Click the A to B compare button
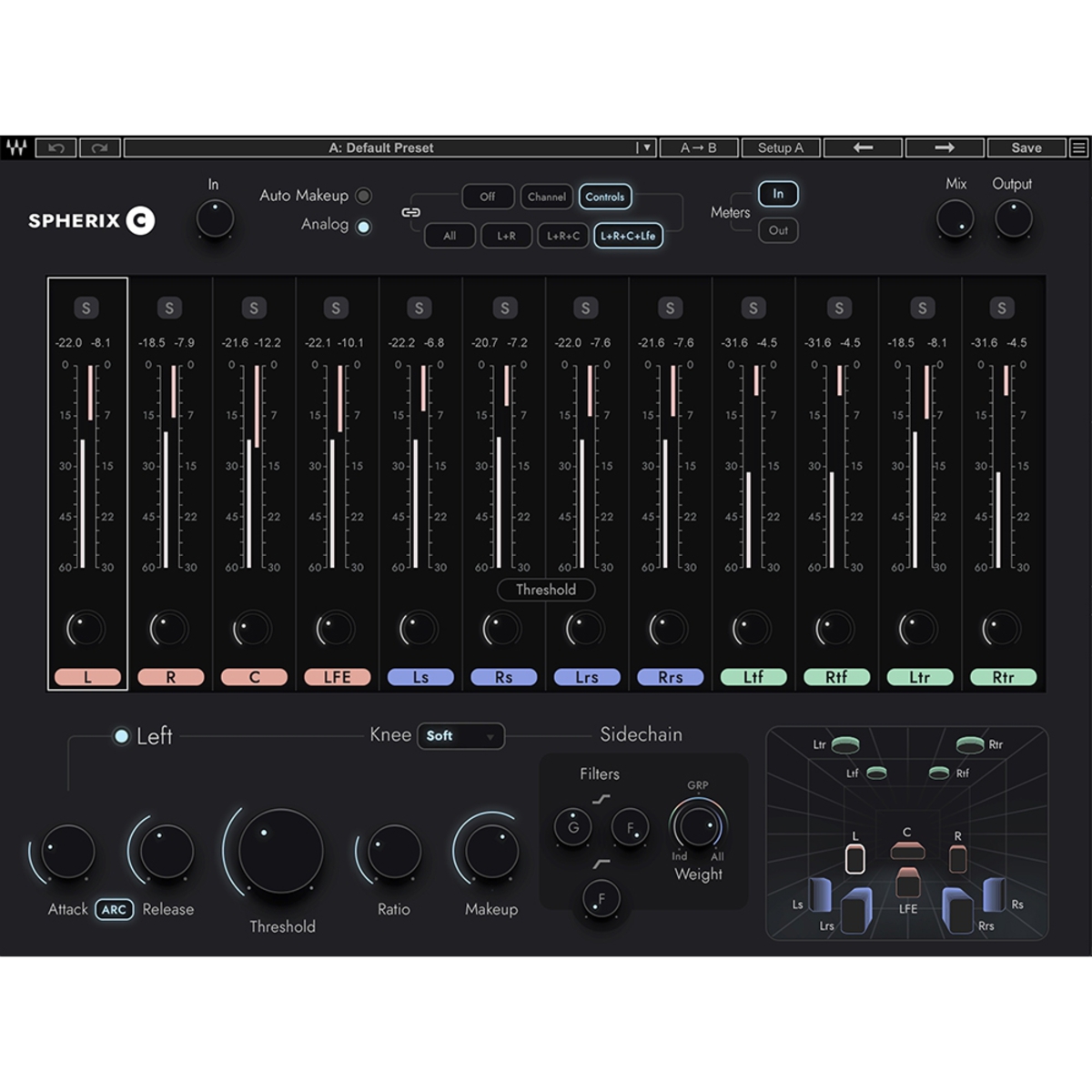Screen dimensions: 1092x1092 coord(699,147)
